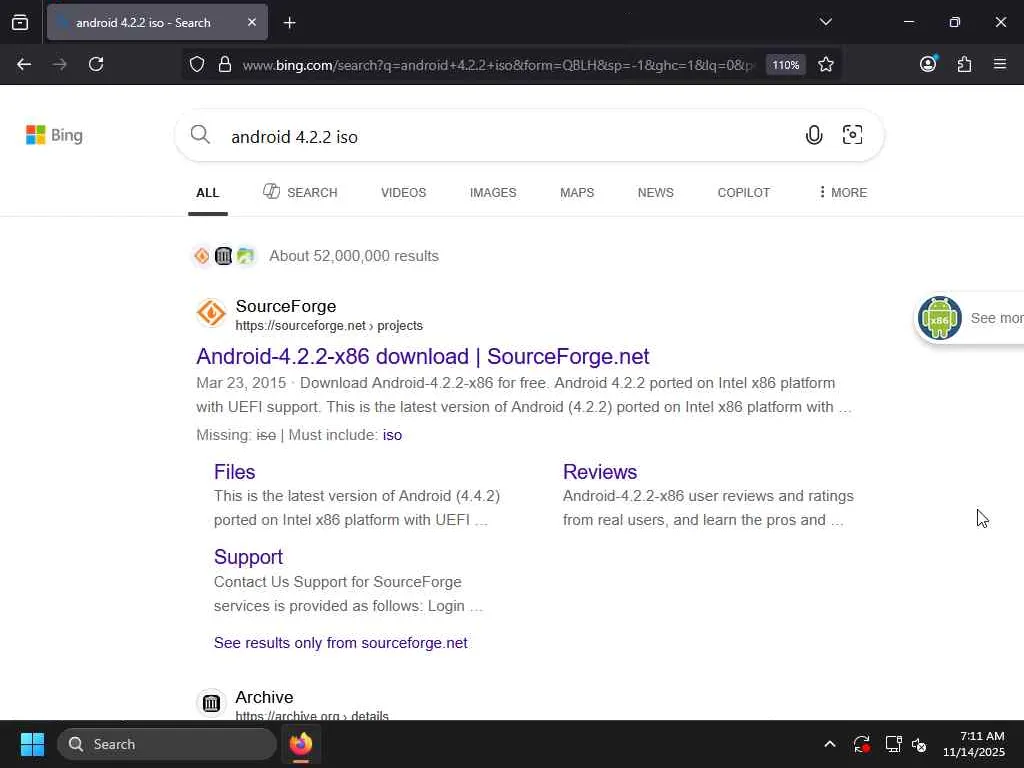The height and width of the screenshot is (768, 1024).
Task: Switch to the NEWS tab
Action: (x=655, y=193)
